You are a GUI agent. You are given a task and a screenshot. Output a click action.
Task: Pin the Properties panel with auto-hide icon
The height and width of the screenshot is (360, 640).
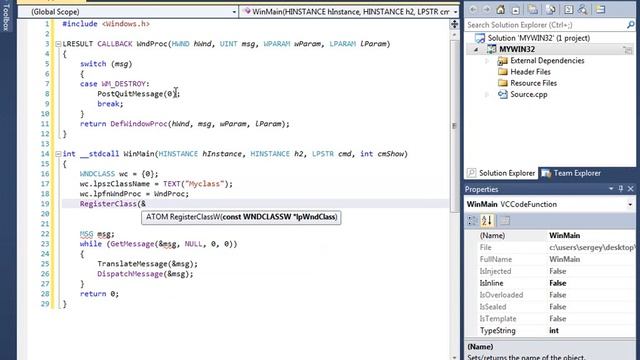pos(621,189)
